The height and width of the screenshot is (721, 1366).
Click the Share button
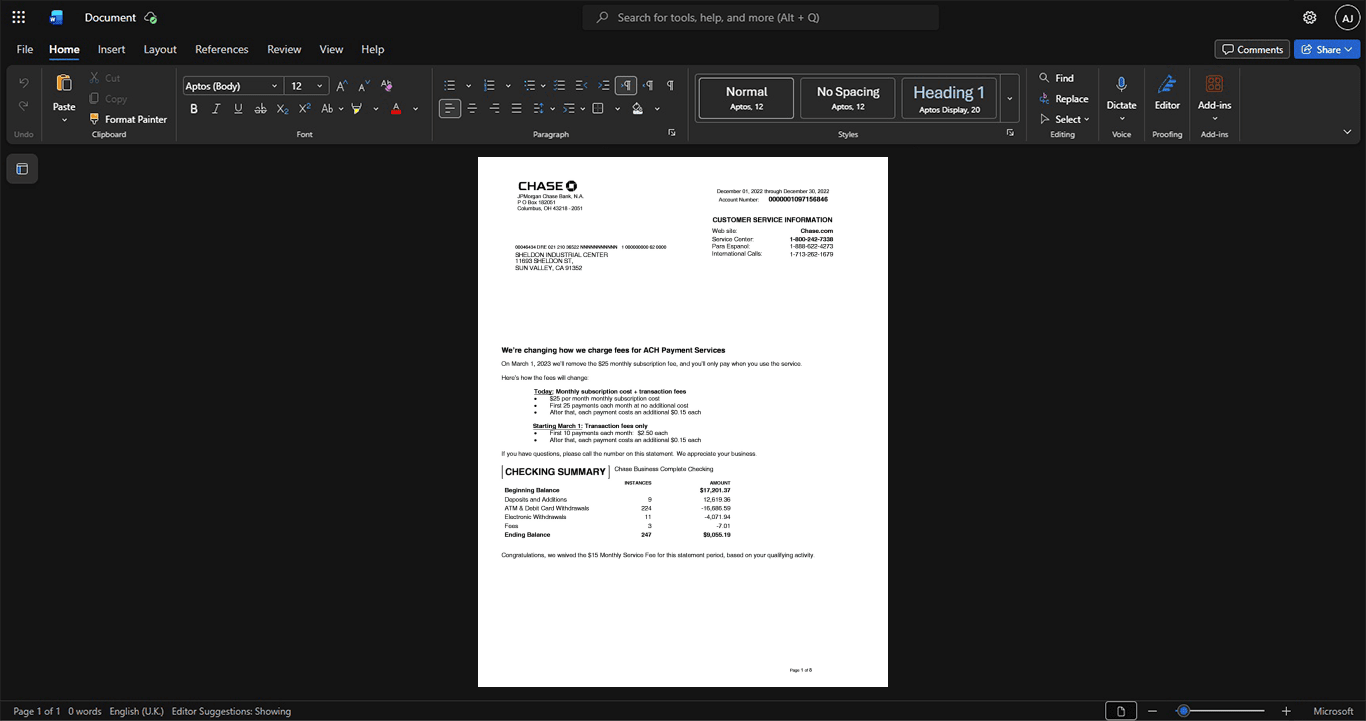1327,49
